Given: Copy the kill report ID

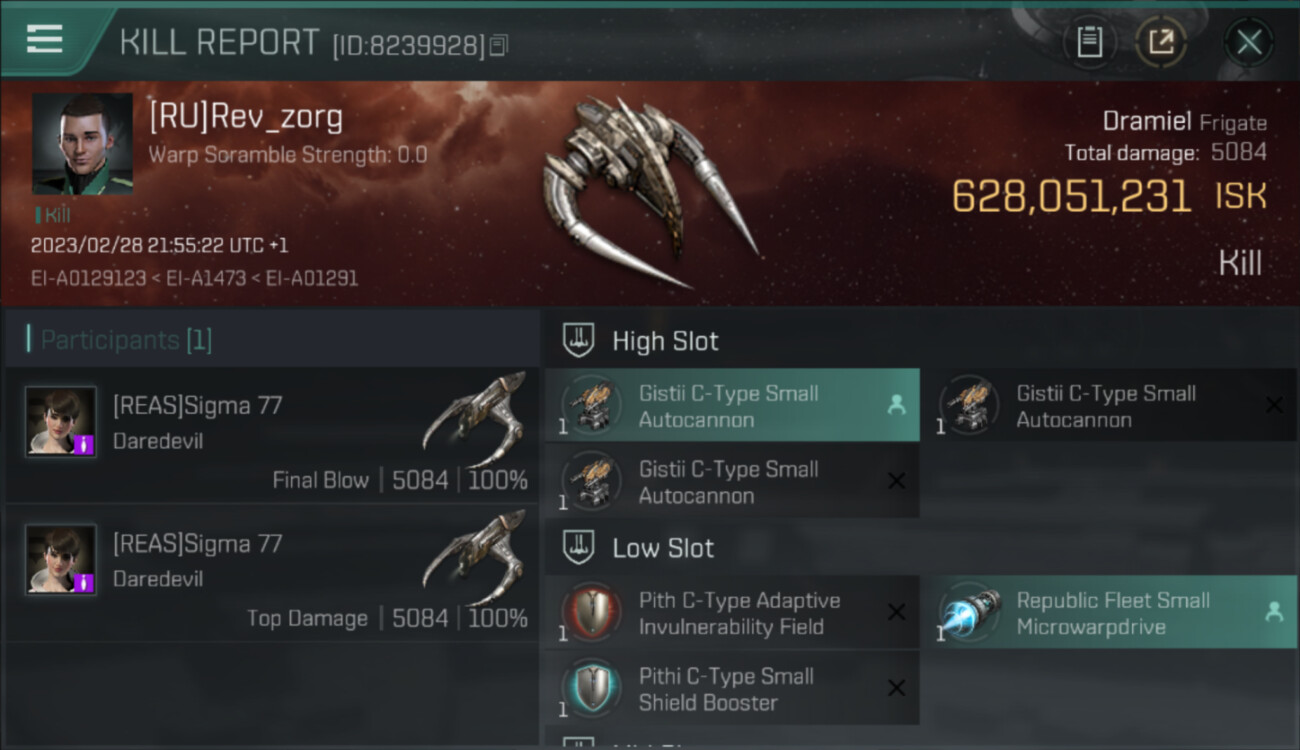Looking at the screenshot, I should pyautogui.click(x=498, y=45).
